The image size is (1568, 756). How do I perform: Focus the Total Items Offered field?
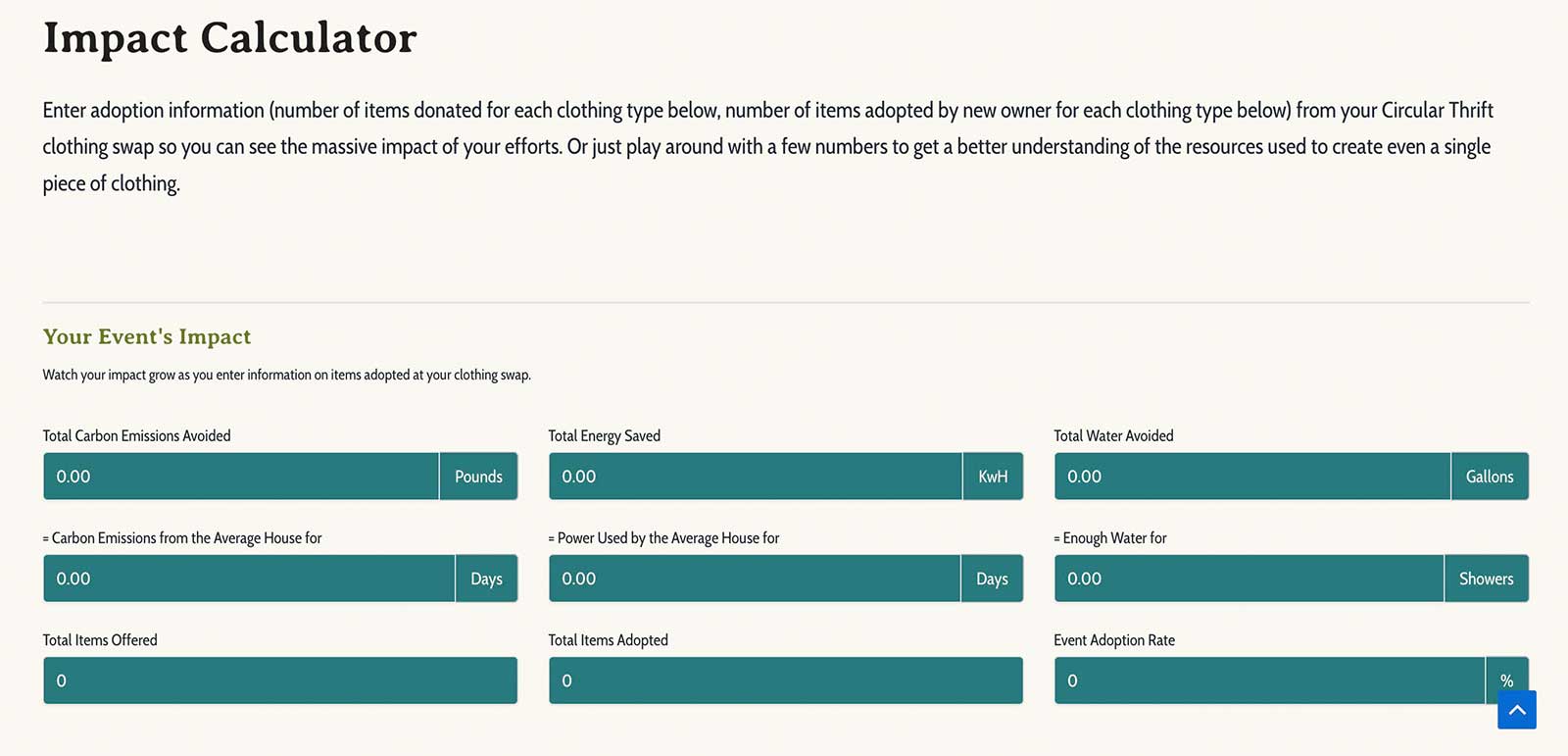click(280, 680)
